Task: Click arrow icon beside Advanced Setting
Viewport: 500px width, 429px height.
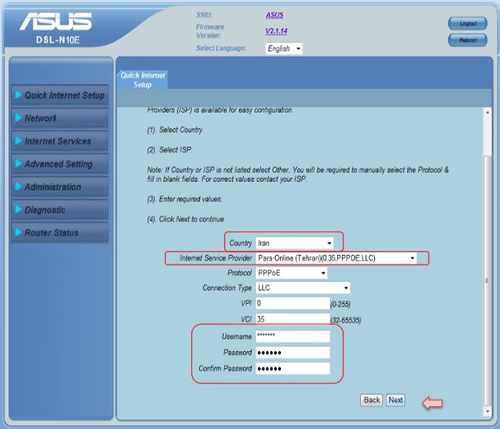Action: pyautogui.click(x=18, y=164)
